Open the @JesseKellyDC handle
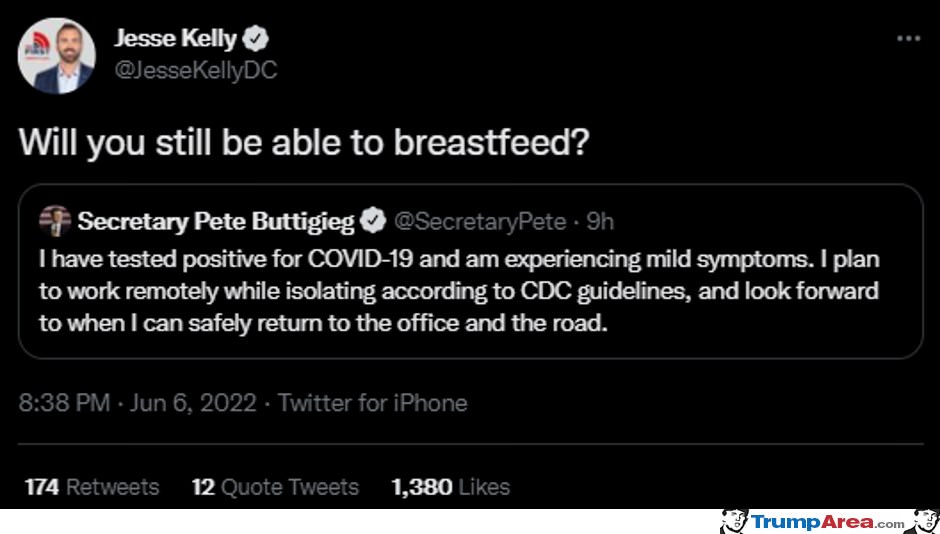This screenshot has height=534, width=940. [195, 71]
